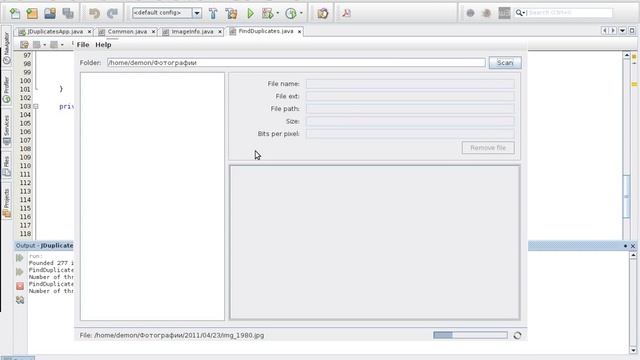Close the Common.java tab
640x360 pixels.
tap(153, 31)
